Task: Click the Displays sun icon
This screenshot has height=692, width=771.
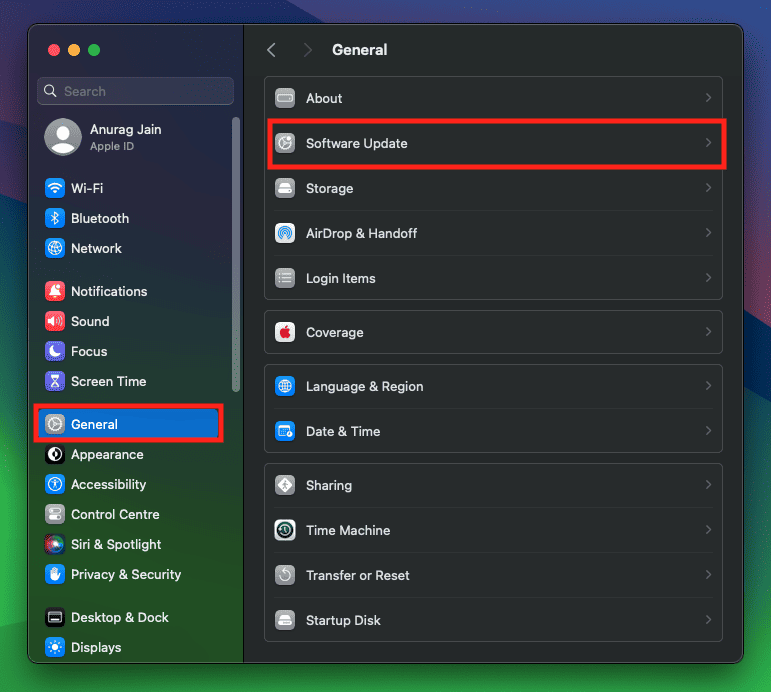Action: (55, 647)
